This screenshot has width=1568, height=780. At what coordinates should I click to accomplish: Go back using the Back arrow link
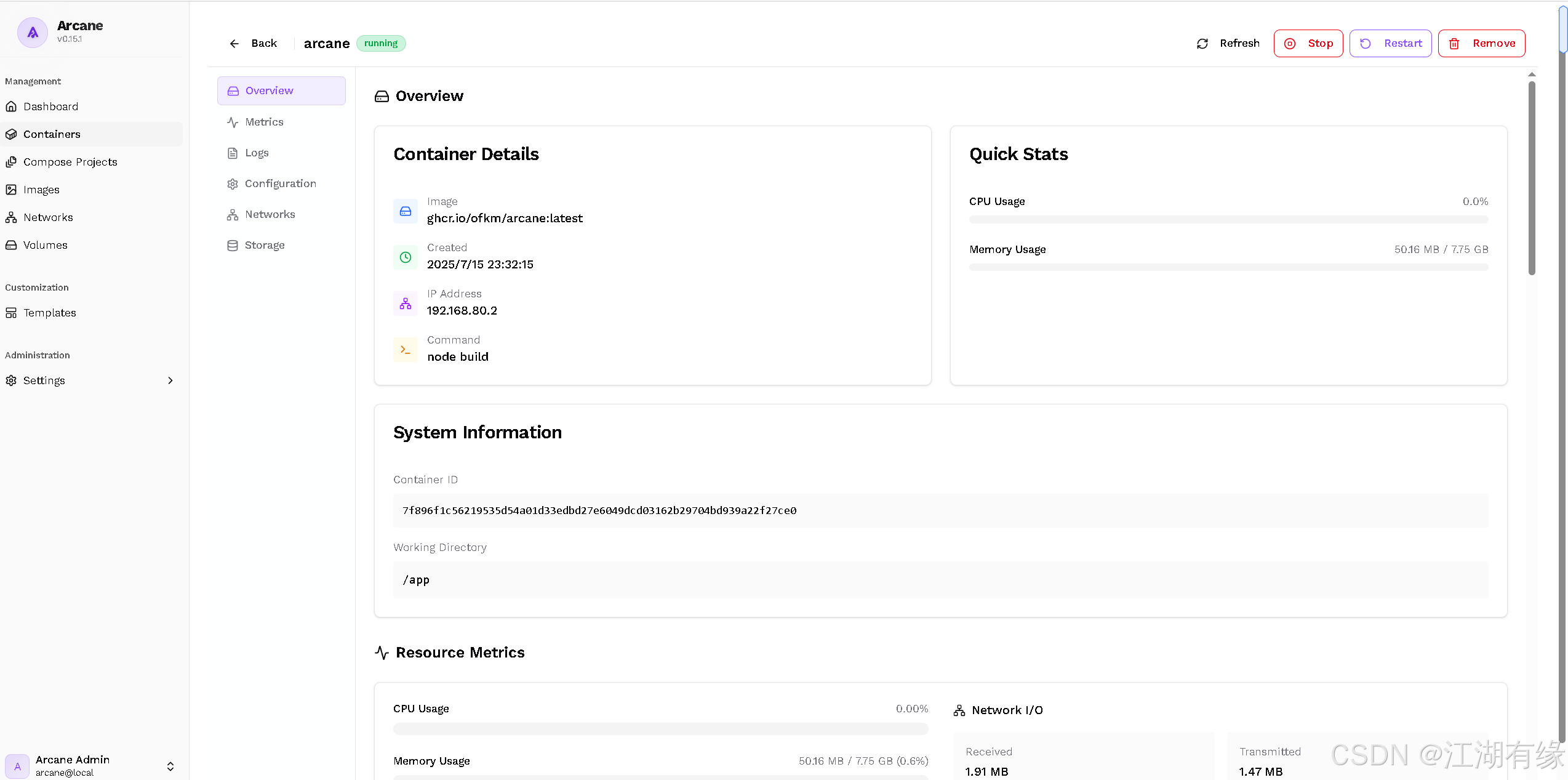[254, 44]
